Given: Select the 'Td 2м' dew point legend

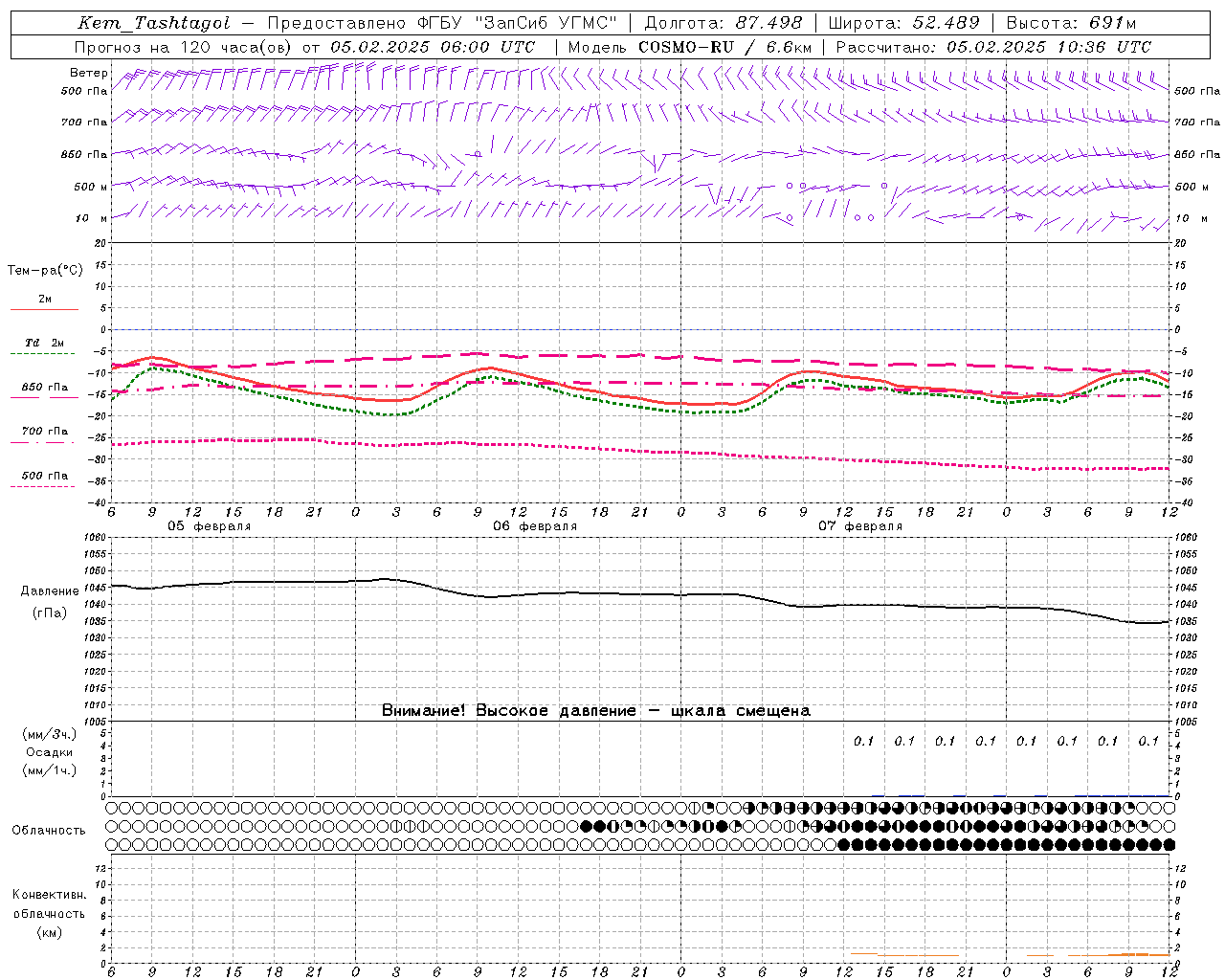Looking at the screenshot, I should point(44,346).
